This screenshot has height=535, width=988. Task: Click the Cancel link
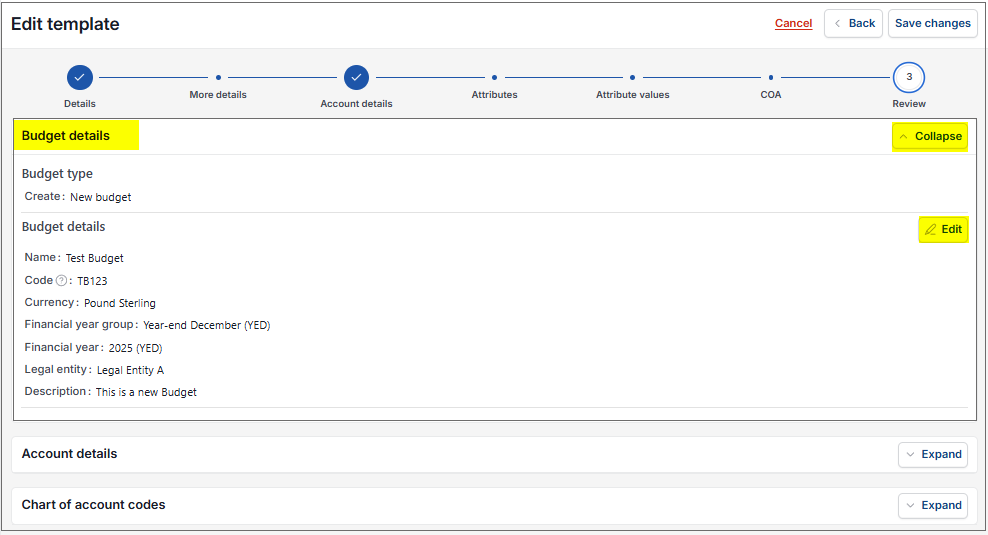tap(793, 23)
